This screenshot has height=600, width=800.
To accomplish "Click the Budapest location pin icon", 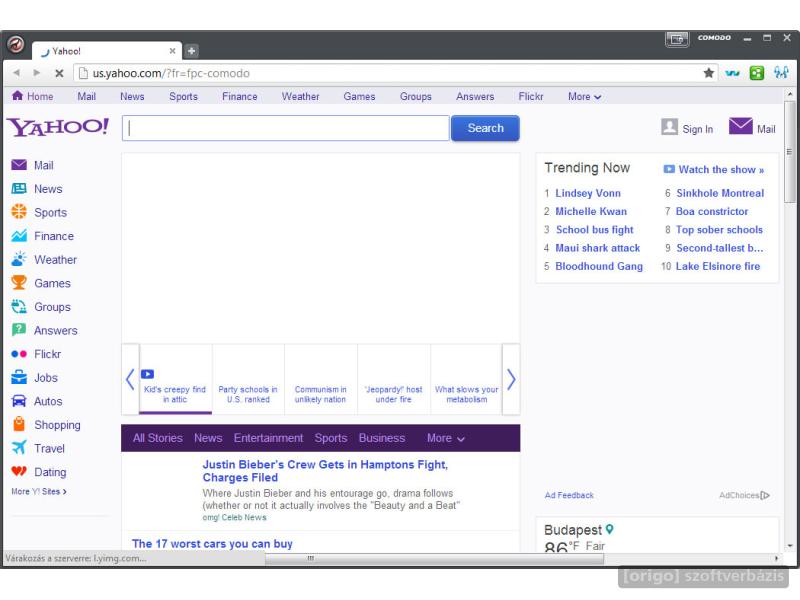I will pos(609,530).
